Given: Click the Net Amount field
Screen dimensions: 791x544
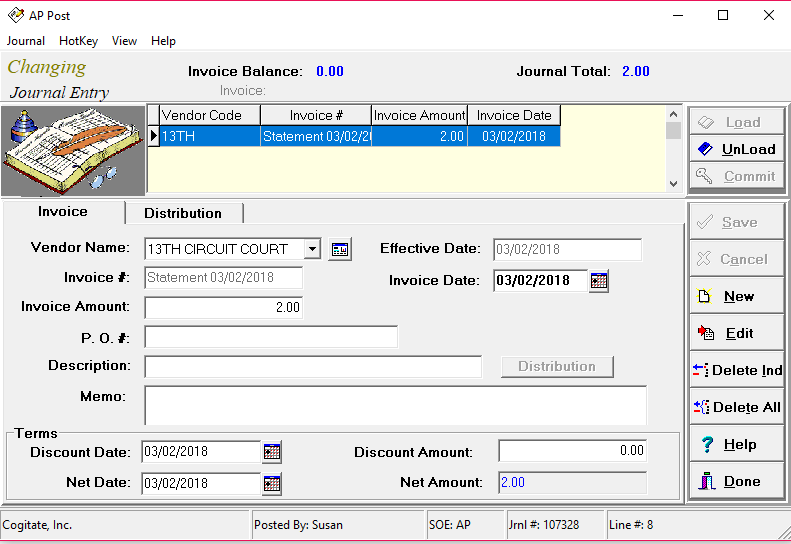Looking at the screenshot, I should [573, 482].
